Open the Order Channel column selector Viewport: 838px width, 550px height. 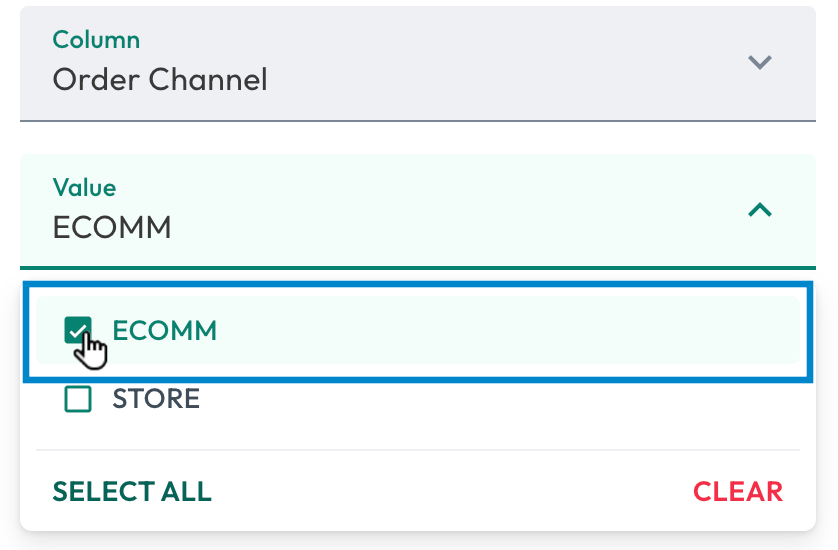[x=418, y=64]
